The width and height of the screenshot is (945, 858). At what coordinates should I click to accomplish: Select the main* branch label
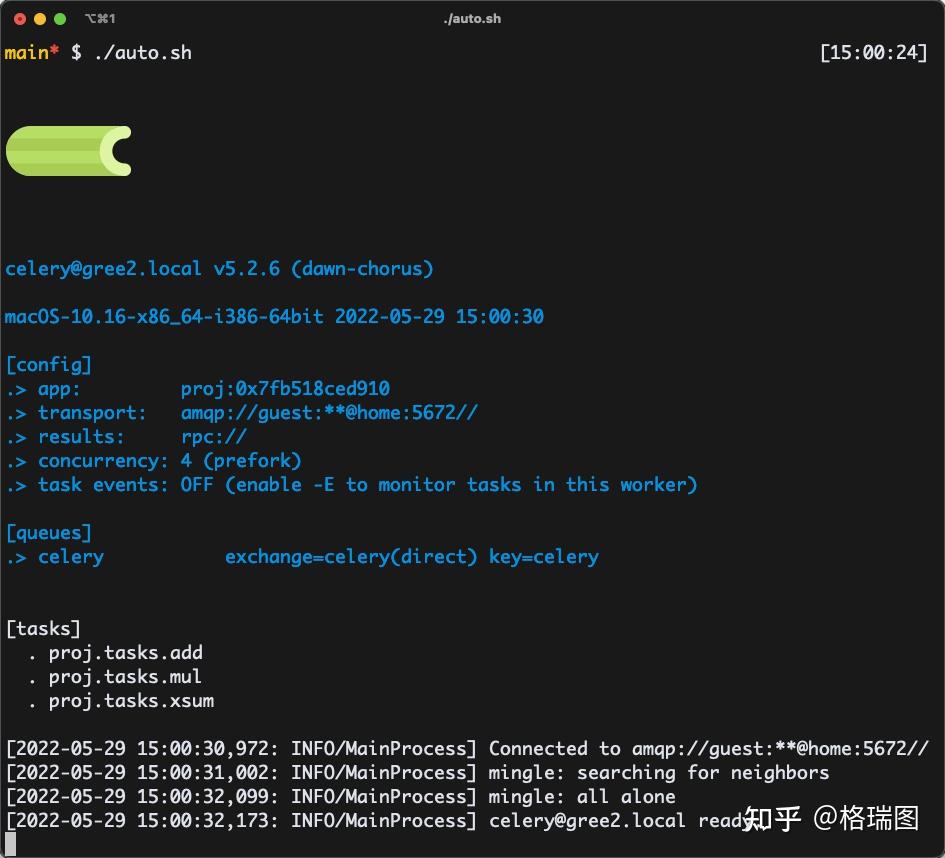click(x=27, y=52)
